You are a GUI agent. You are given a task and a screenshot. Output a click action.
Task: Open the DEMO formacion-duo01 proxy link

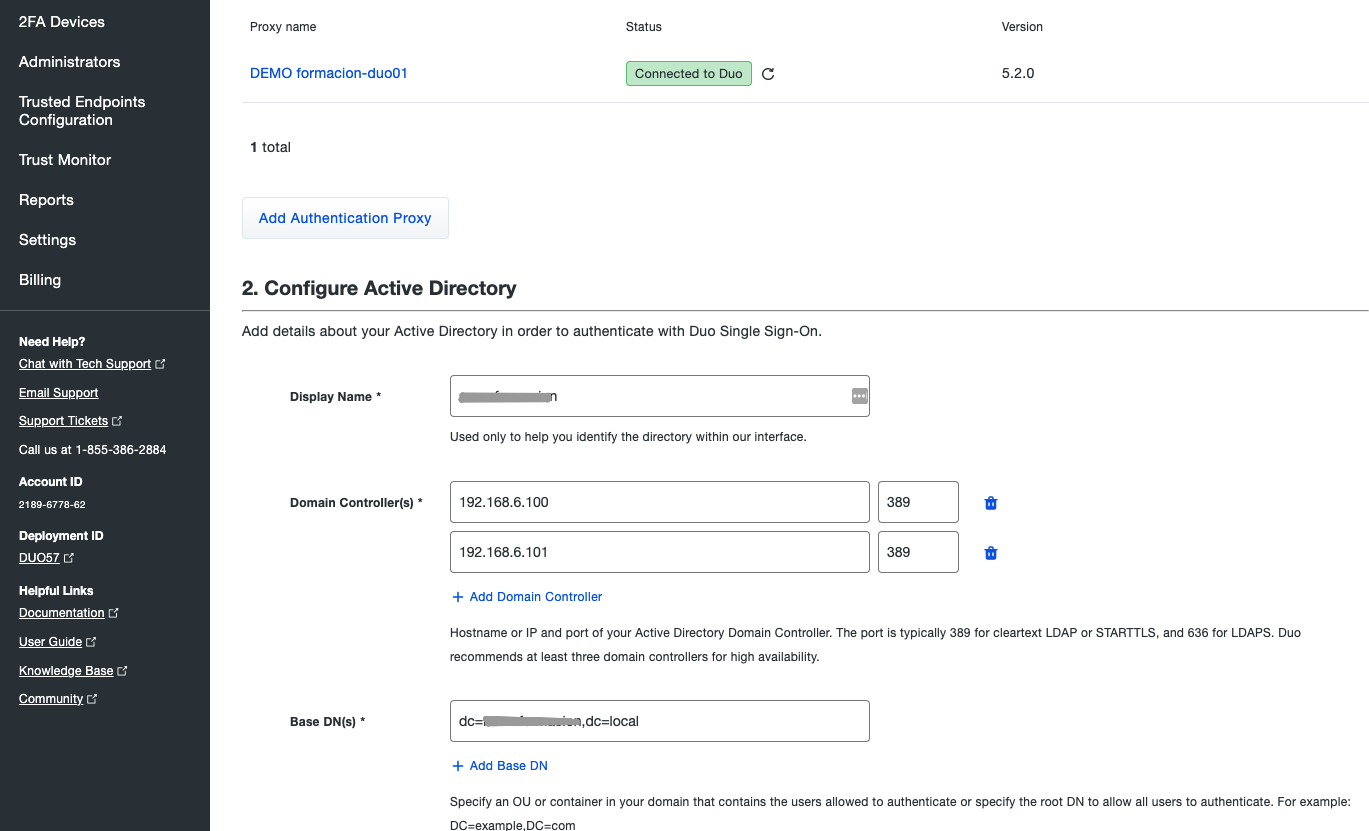[x=329, y=73]
